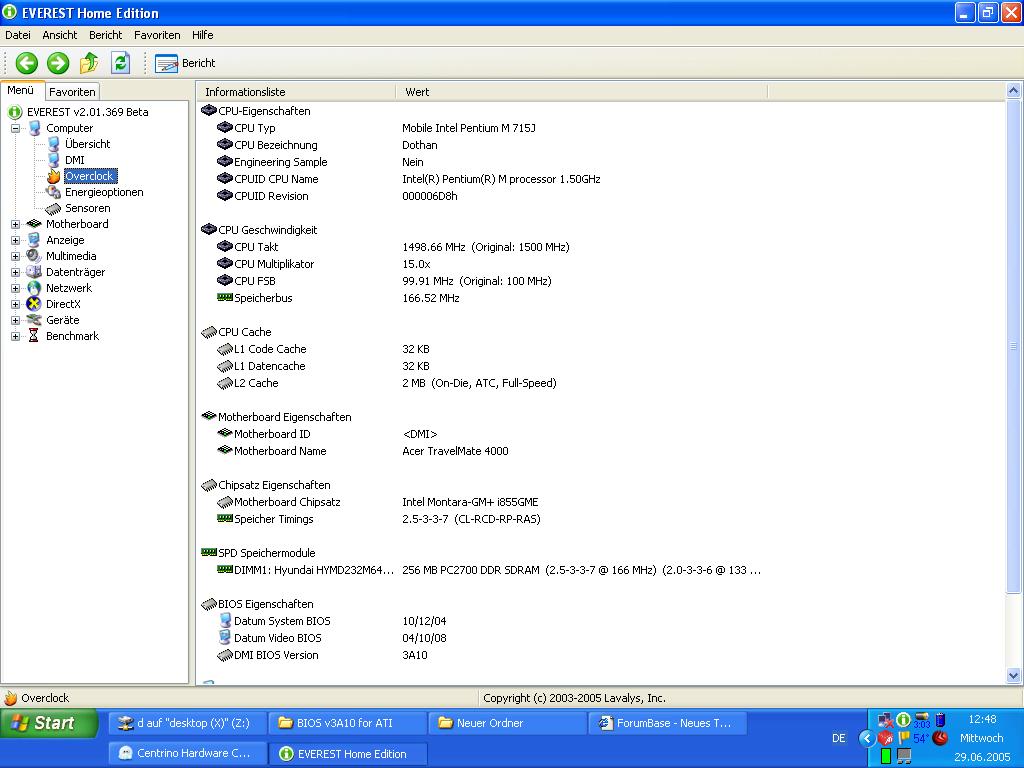
Task: Click the Motherboard icon in tree
Action: 34,225
